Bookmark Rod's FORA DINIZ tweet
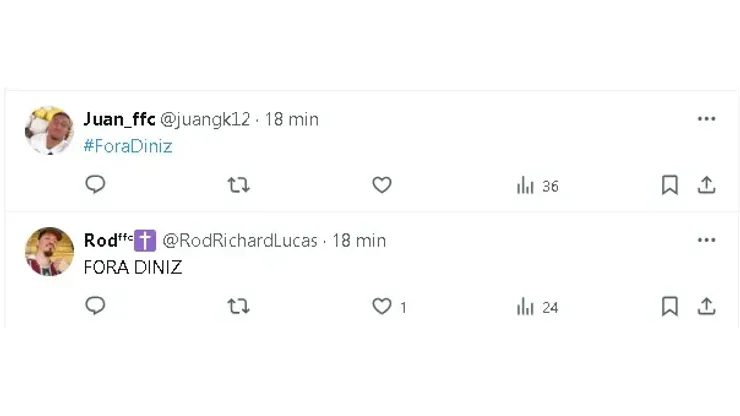This screenshot has width=740, height=416. point(670,306)
